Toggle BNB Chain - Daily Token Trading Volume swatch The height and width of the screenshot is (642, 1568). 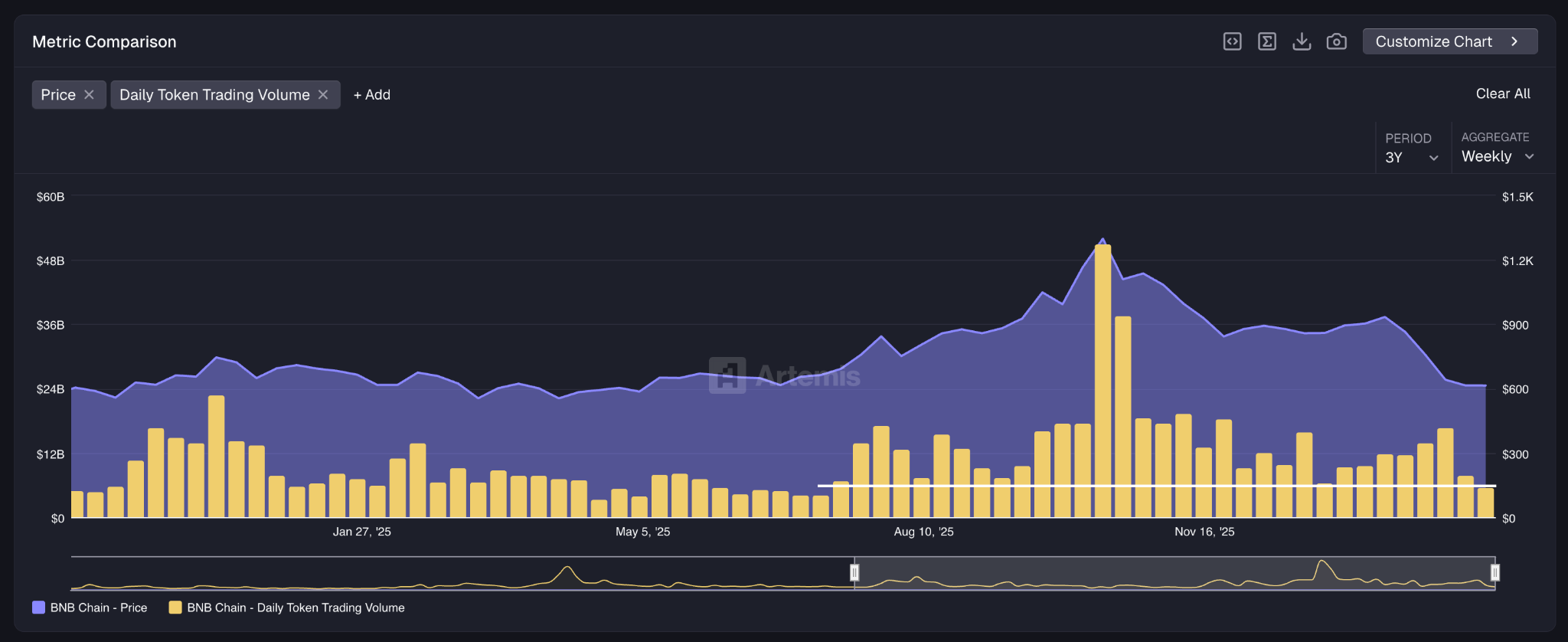click(175, 608)
